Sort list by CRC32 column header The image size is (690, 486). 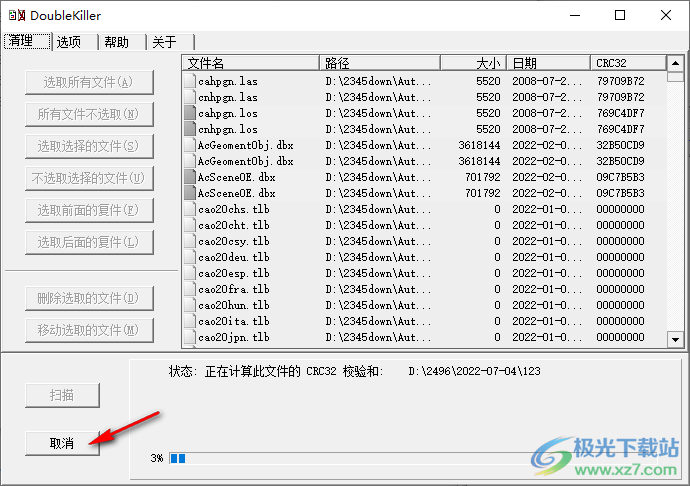(x=628, y=63)
